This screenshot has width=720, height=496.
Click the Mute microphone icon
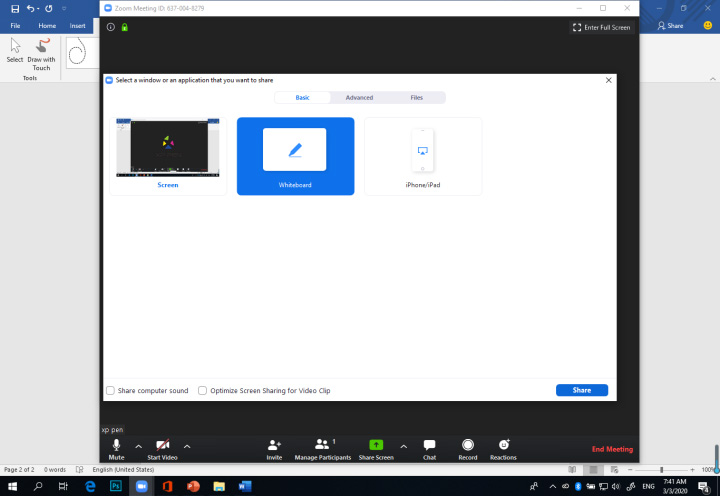tap(116, 445)
